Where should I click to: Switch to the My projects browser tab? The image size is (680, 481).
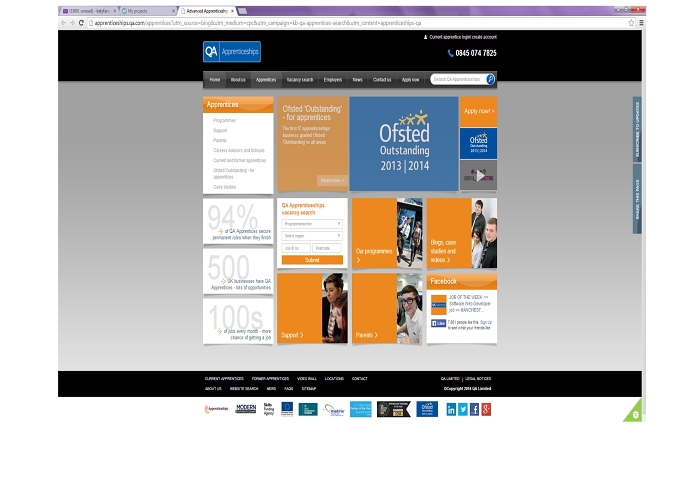pyautogui.click(x=147, y=11)
